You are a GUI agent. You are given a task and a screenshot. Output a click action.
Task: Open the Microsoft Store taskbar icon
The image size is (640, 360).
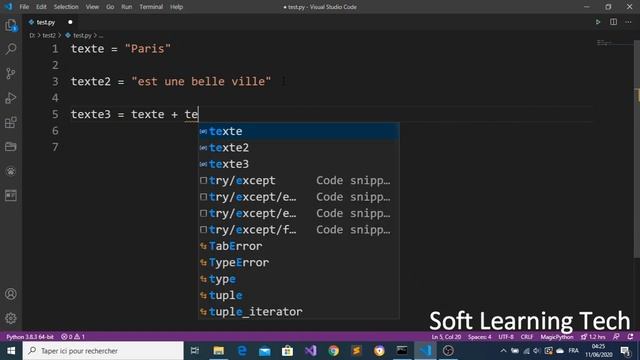coord(287,351)
